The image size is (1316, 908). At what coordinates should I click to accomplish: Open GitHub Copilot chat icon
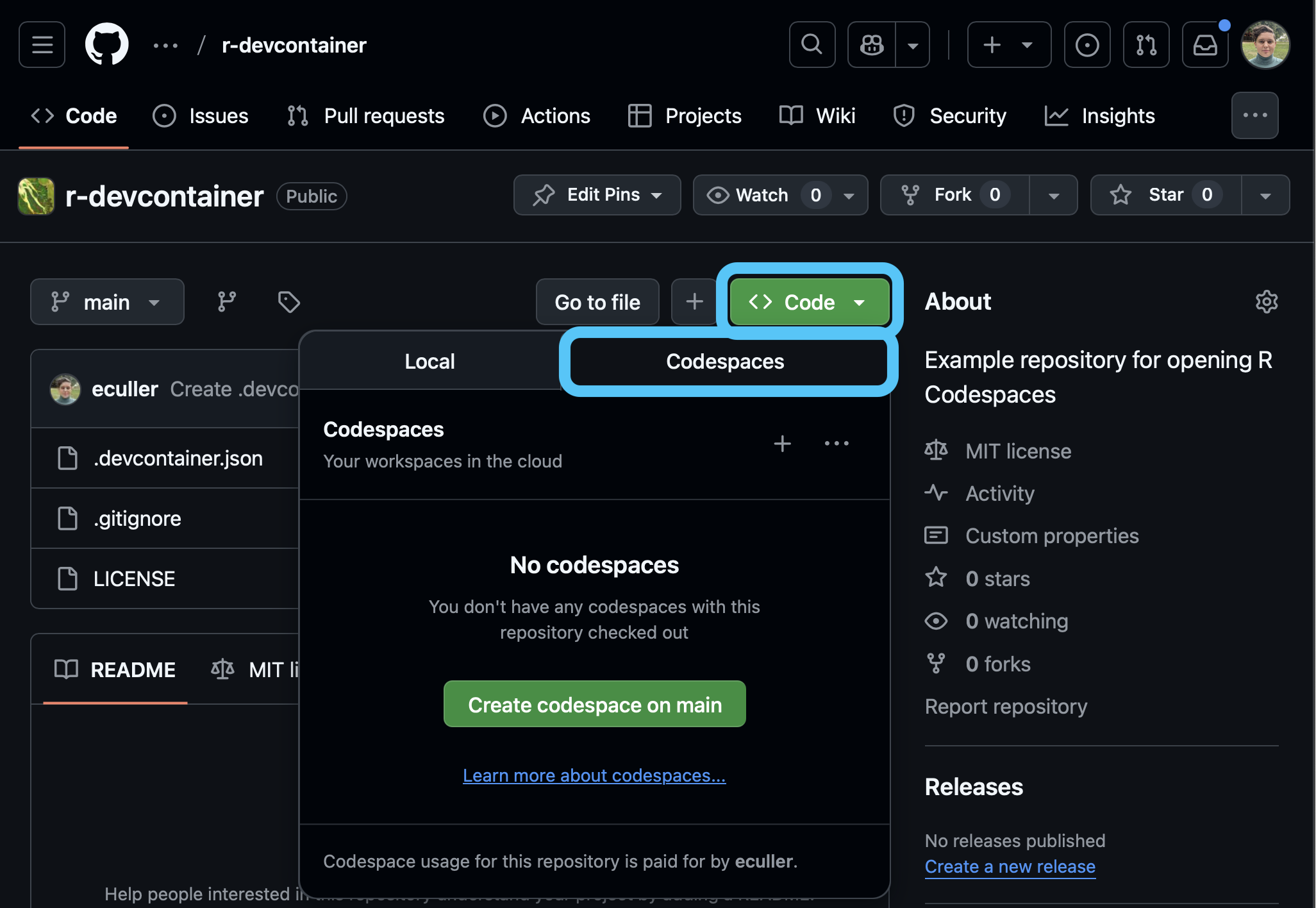872,45
